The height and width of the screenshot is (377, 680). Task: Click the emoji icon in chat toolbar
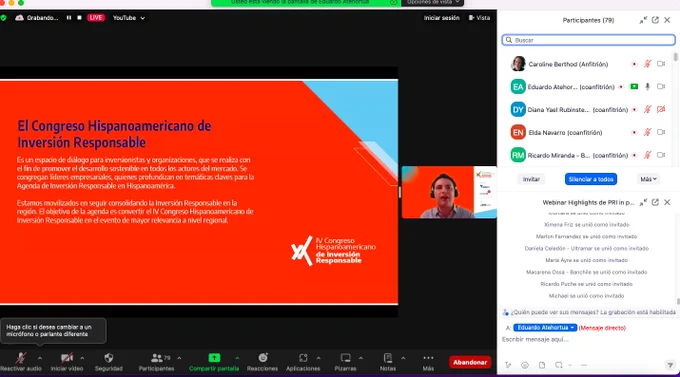point(525,365)
